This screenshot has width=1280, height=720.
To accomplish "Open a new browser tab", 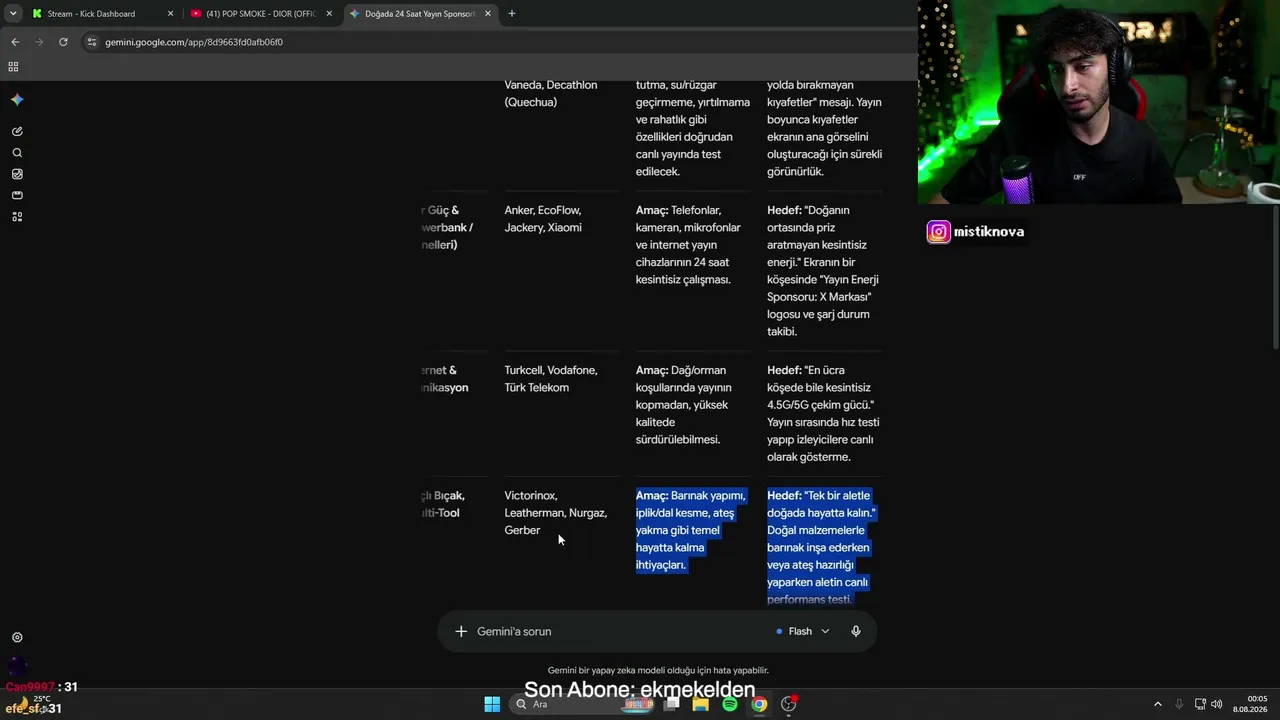I will pos(512,14).
